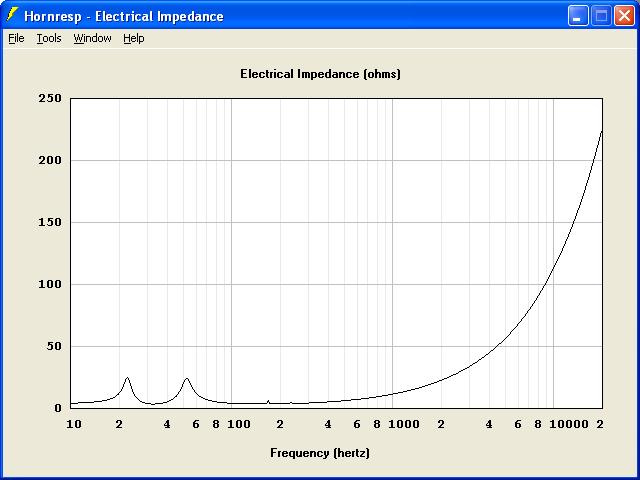Click the Frequency (hertz) axis label
Screen dimensions: 640x480
(320, 453)
